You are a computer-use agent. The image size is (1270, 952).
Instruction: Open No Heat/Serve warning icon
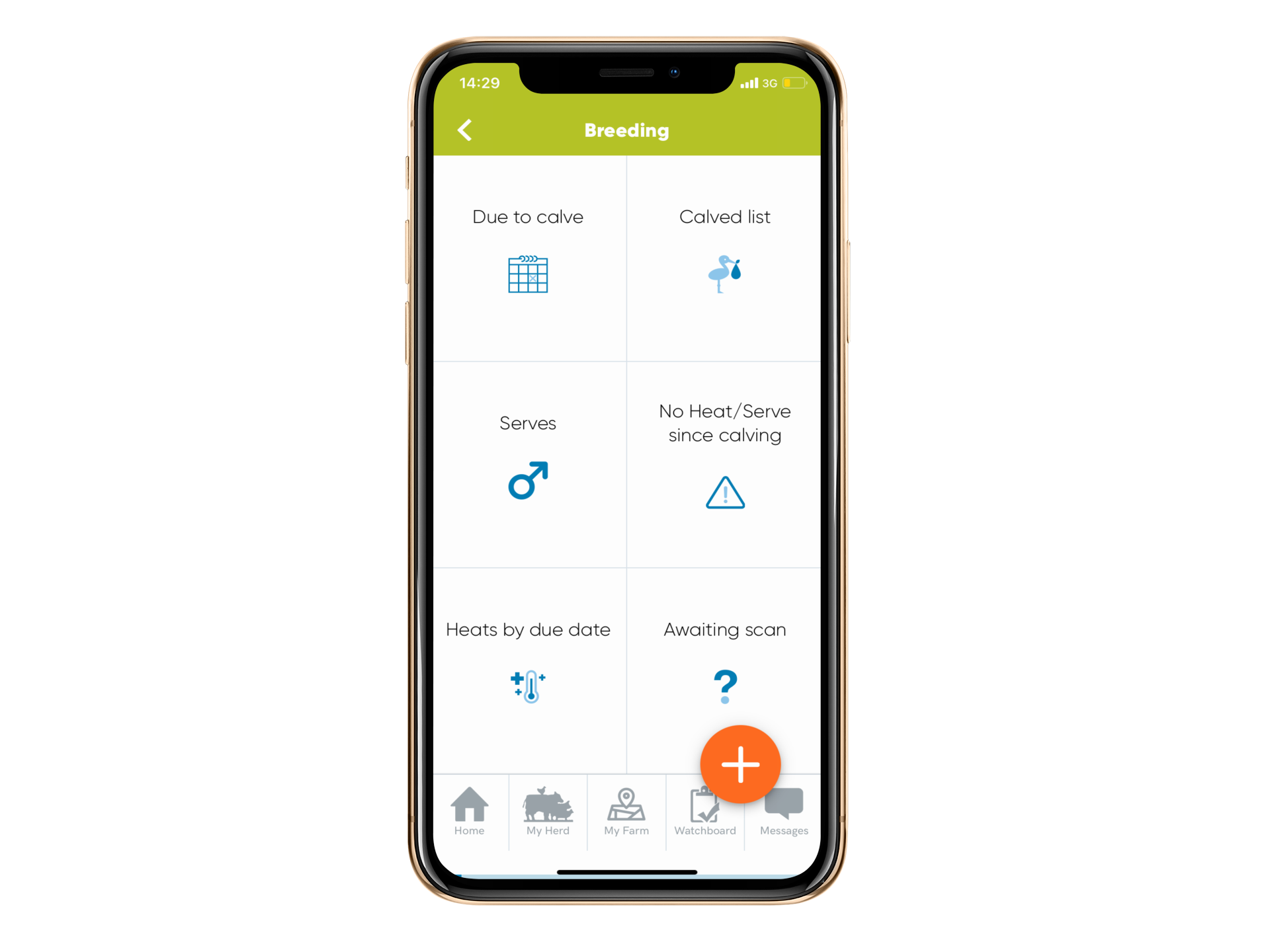point(726,493)
